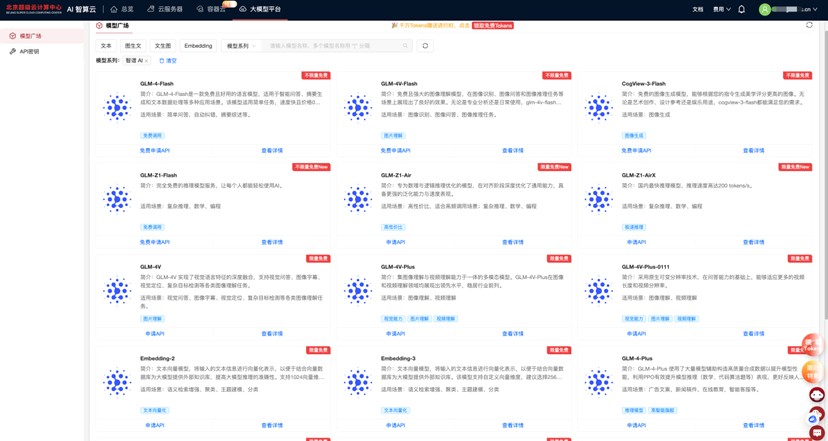Screen dimensions: 828x441
Task: Click the GLM-4V-Flash model logo
Action: (x=357, y=108)
